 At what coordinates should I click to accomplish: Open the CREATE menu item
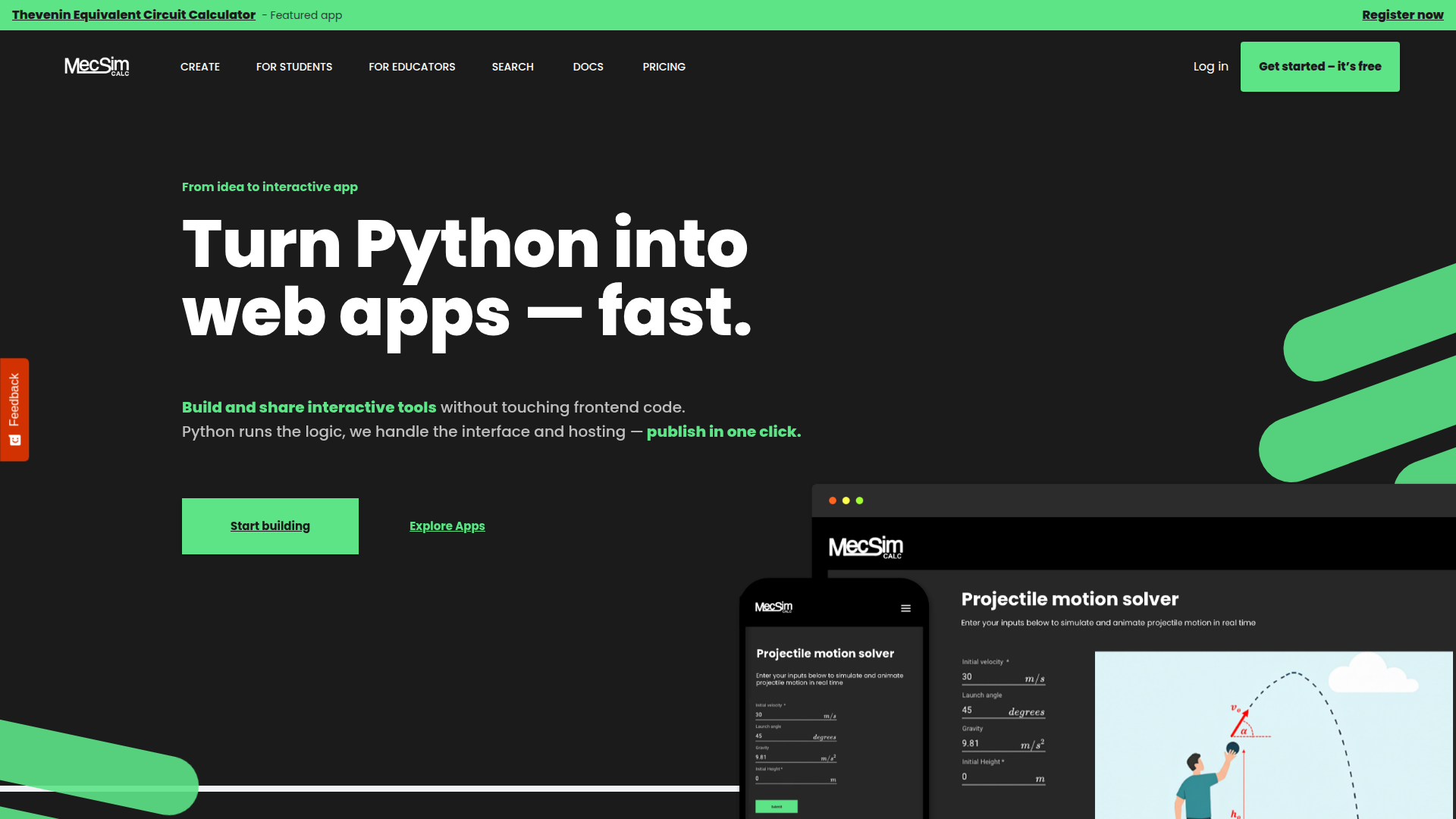coord(200,67)
